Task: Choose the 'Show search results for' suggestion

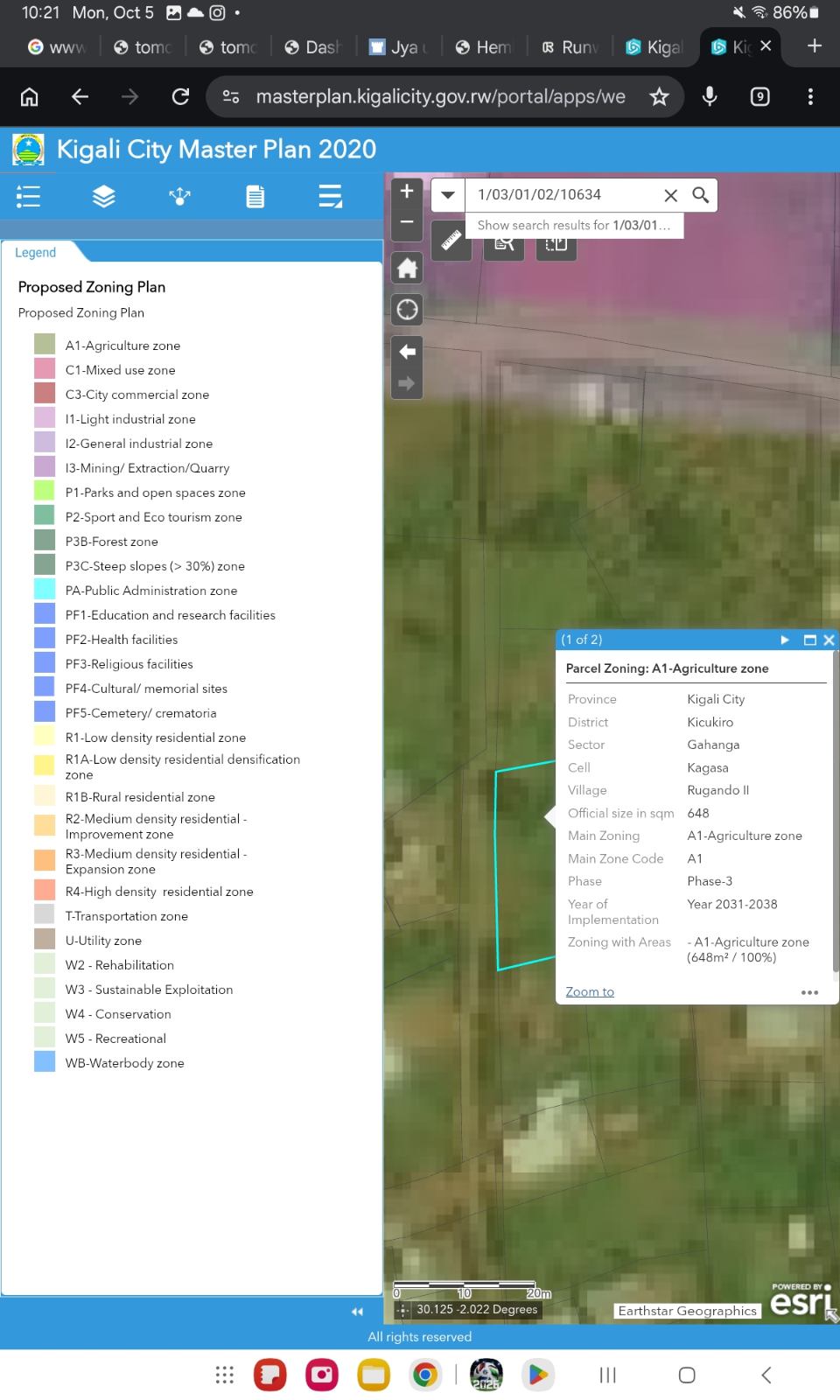Action: [574, 225]
